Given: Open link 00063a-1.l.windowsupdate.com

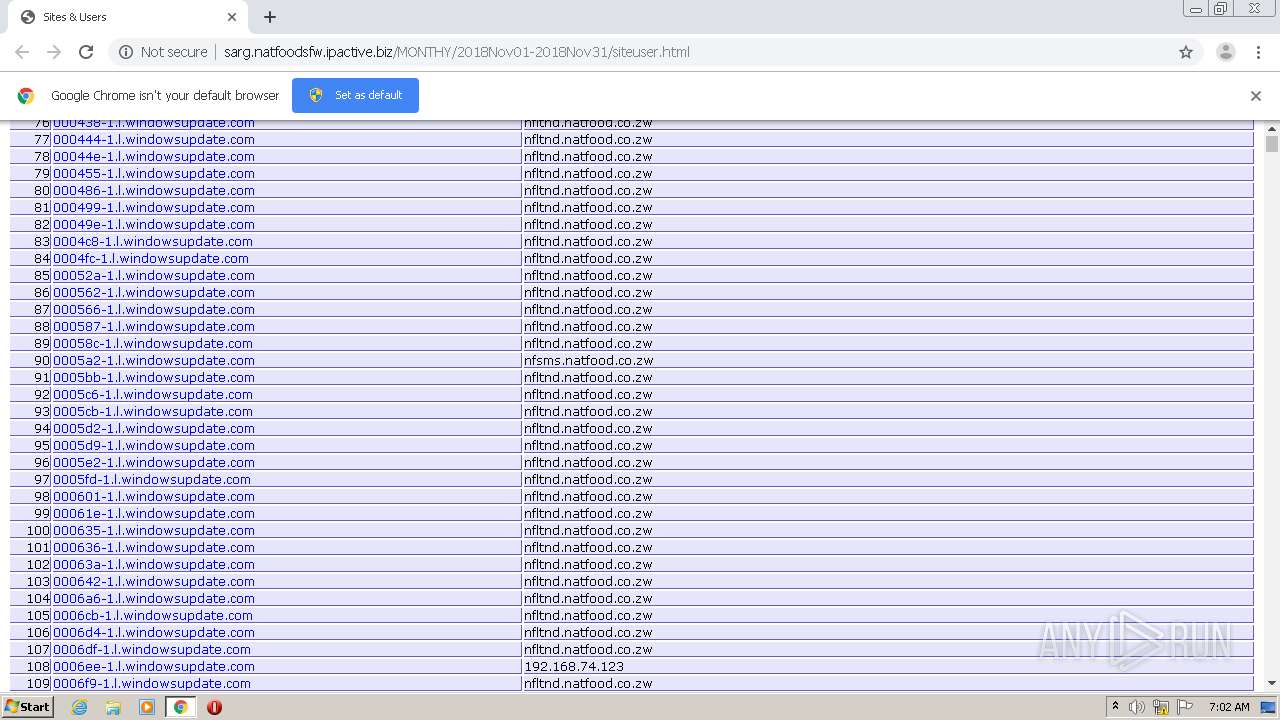Looking at the screenshot, I should pos(154,564).
